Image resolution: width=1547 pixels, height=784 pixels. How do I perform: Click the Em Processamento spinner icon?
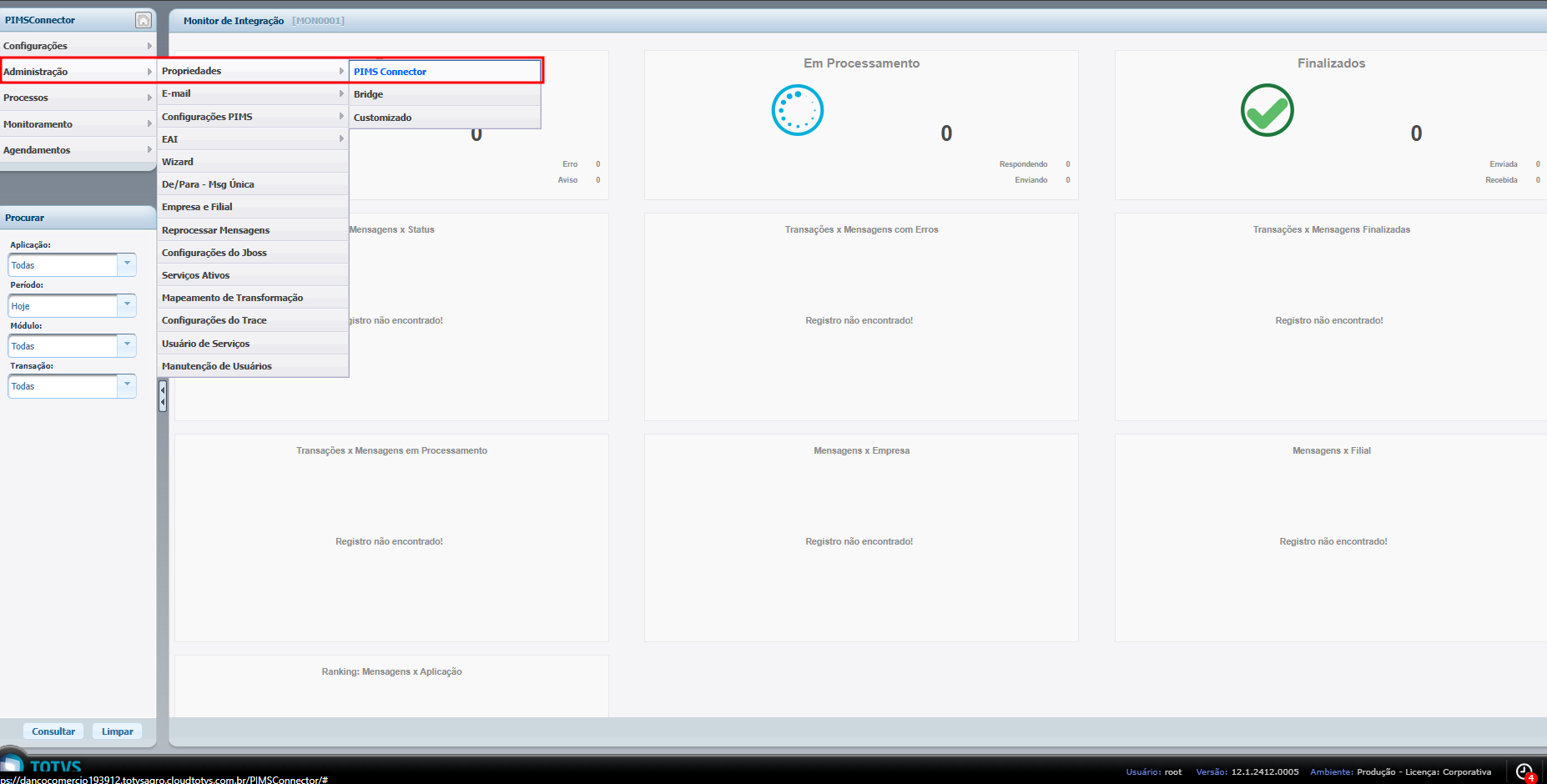(x=798, y=110)
